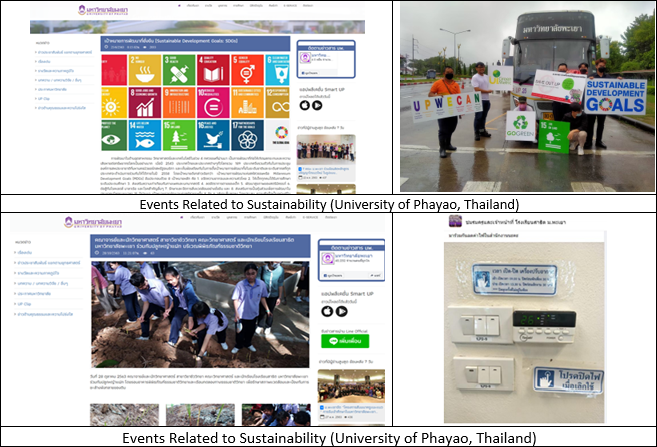Open the SDG 12 Responsible Consumption tile
Image resolution: width=657 pixels, height=447 pixels.
(x=278, y=103)
